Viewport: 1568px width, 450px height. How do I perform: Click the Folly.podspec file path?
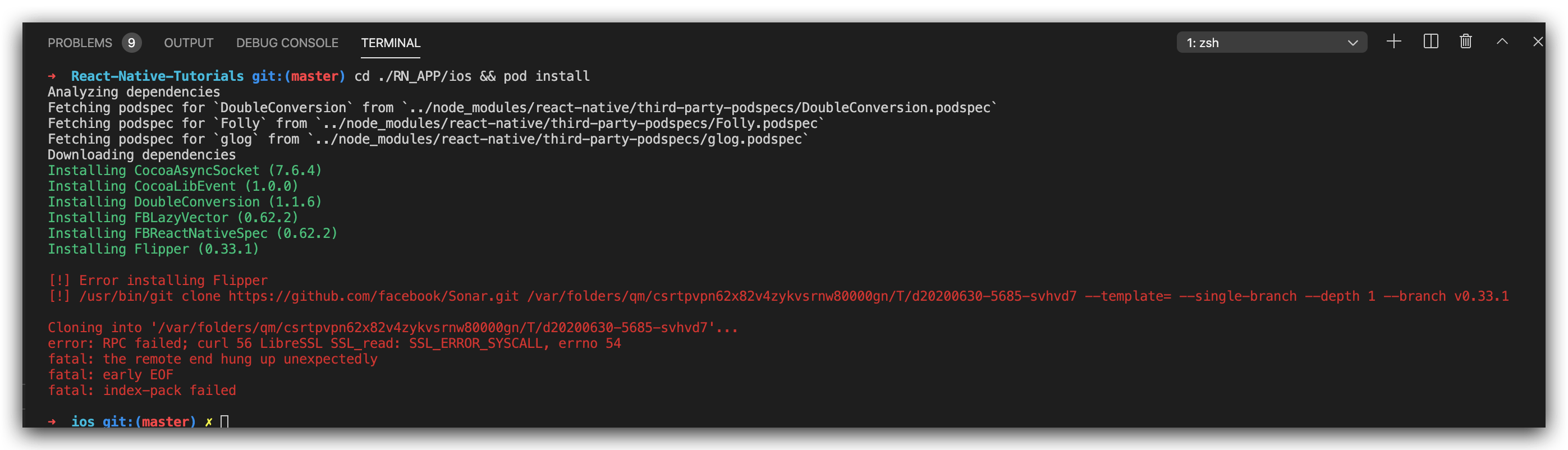[569, 123]
